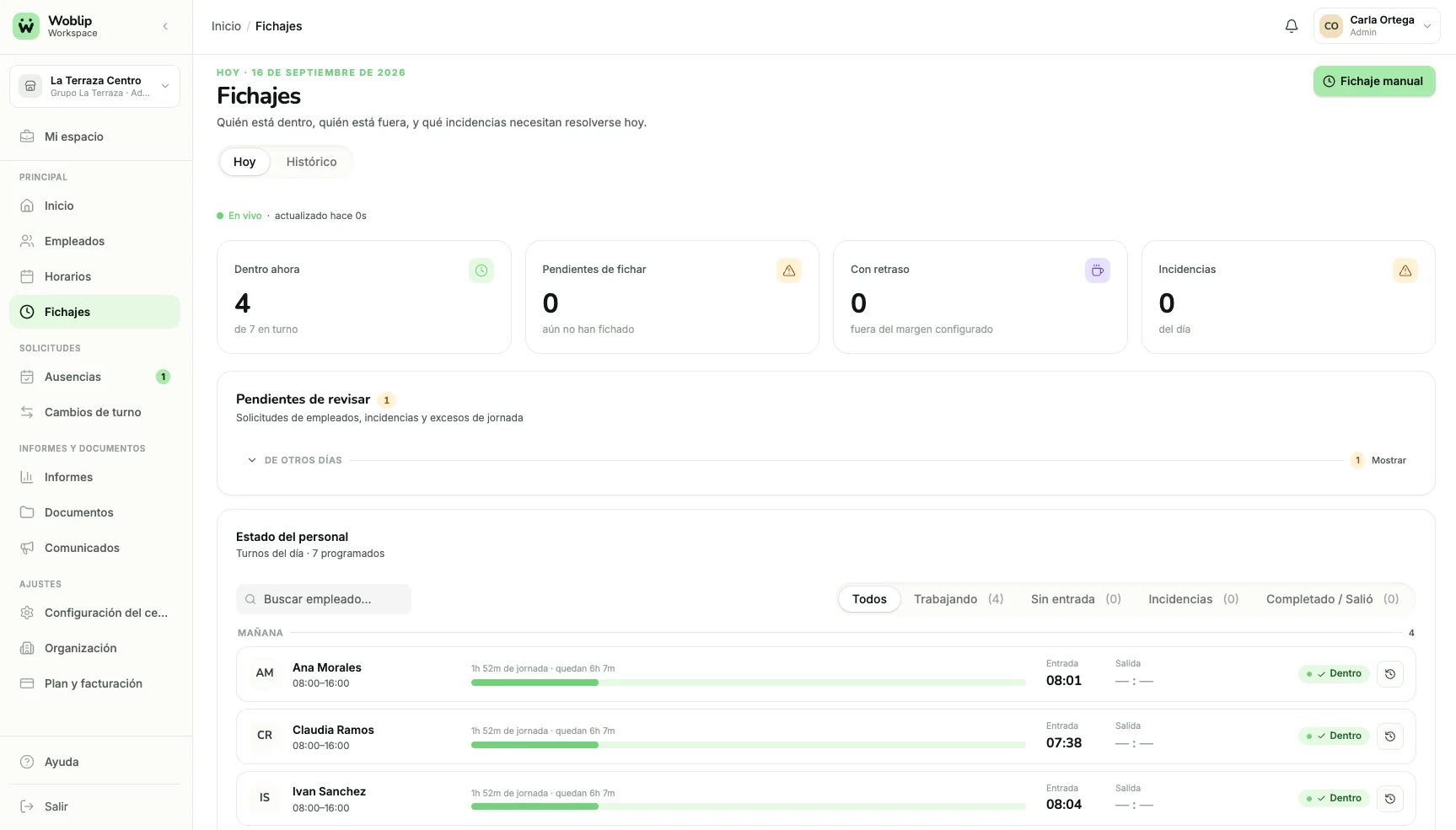The image size is (1456, 830).
Task: Switch to the Histórico tab
Action: click(311, 162)
